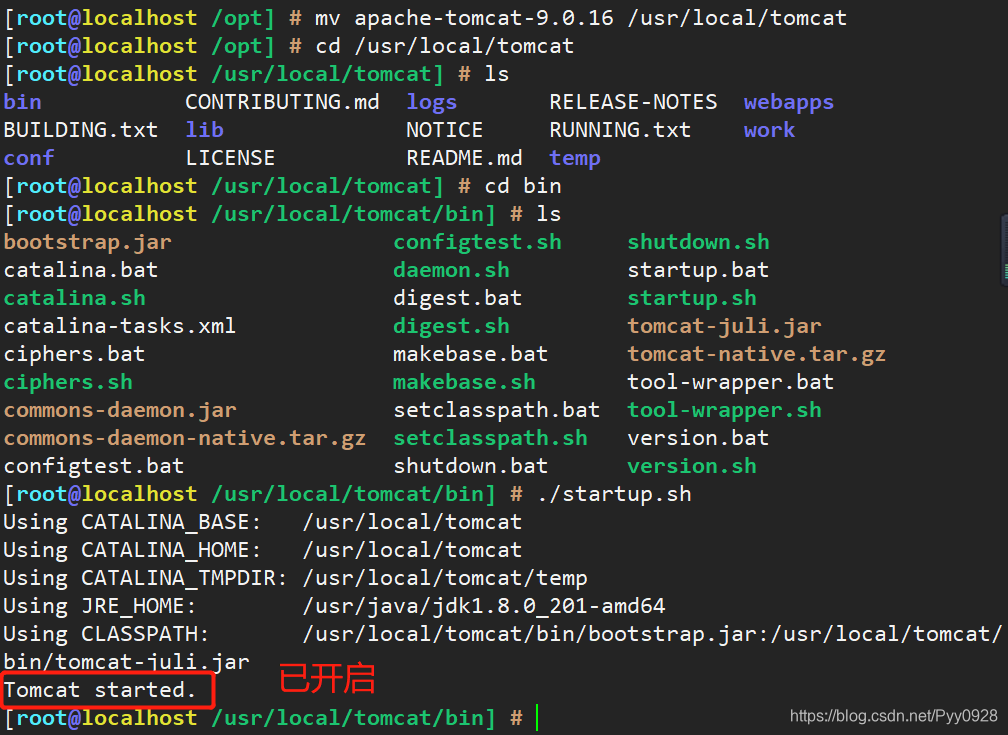Select the NOTICE file name
The width and height of the screenshot is (1008, 735).
[x=444, y=131]
